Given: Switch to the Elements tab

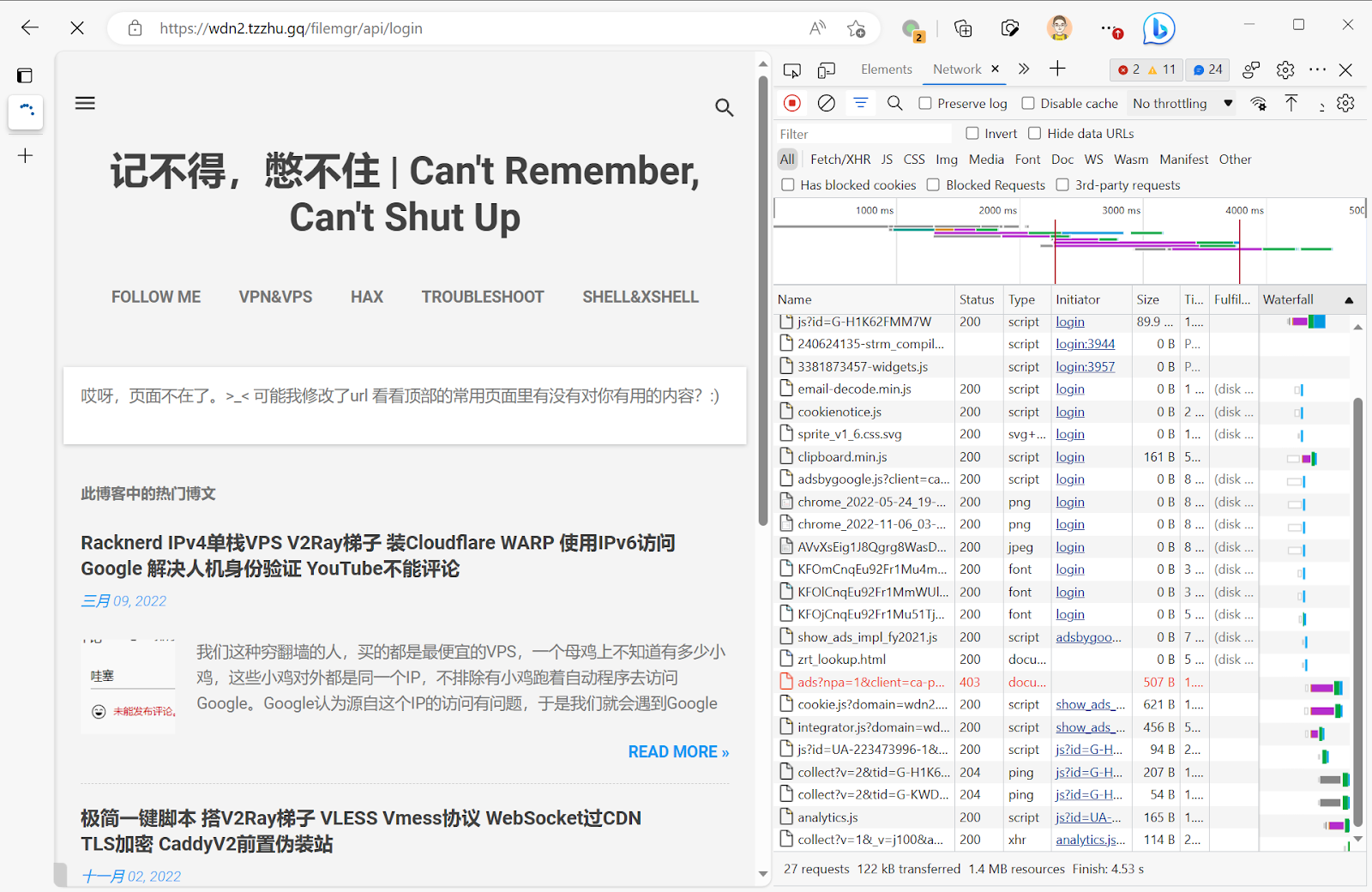Looking at the screenshot, I should (x=886, y=69).
